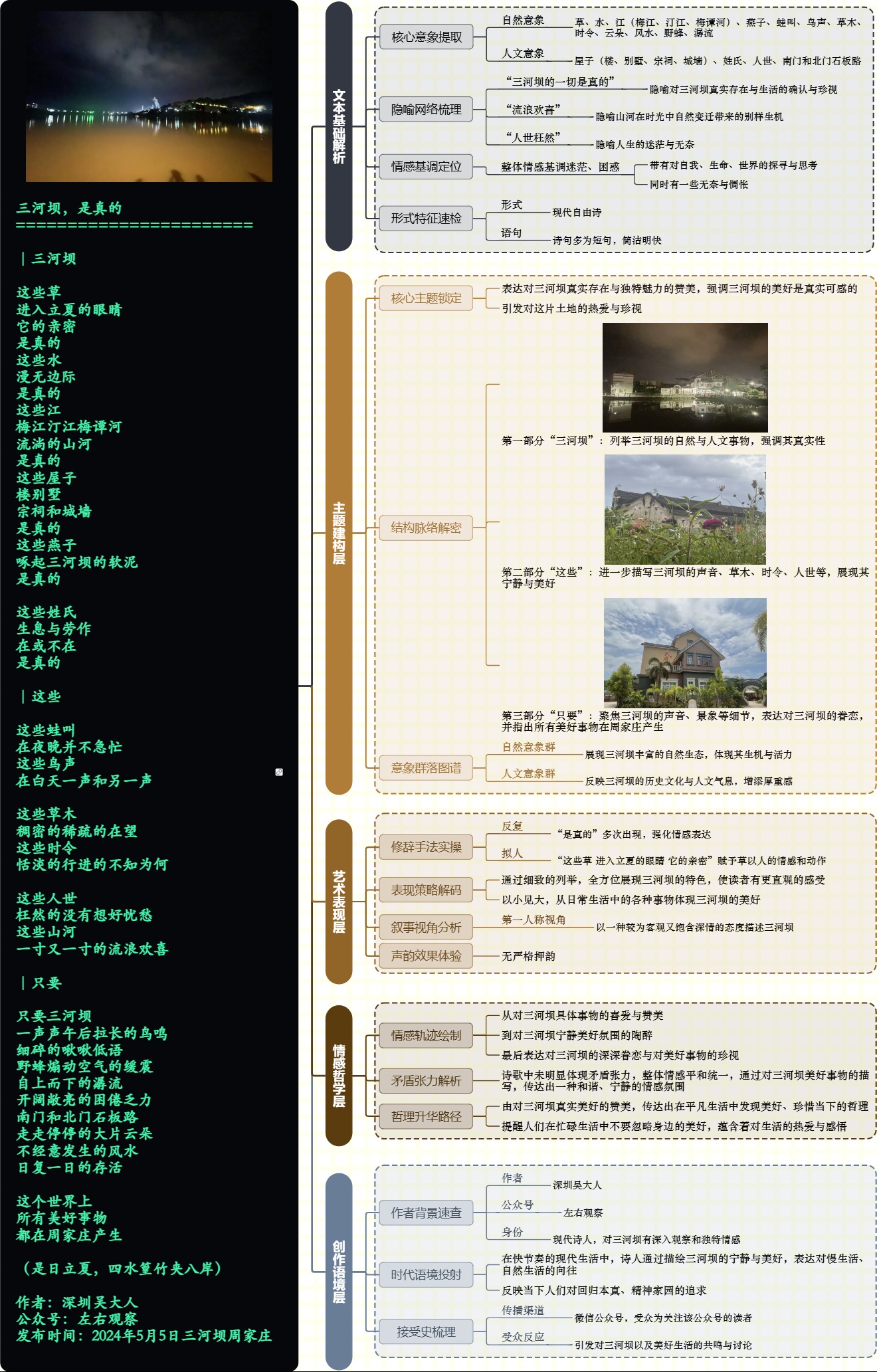Screen dimensions: 877x1372
Task: Open the night waterfront buildings photo
Action: [685, 377]
